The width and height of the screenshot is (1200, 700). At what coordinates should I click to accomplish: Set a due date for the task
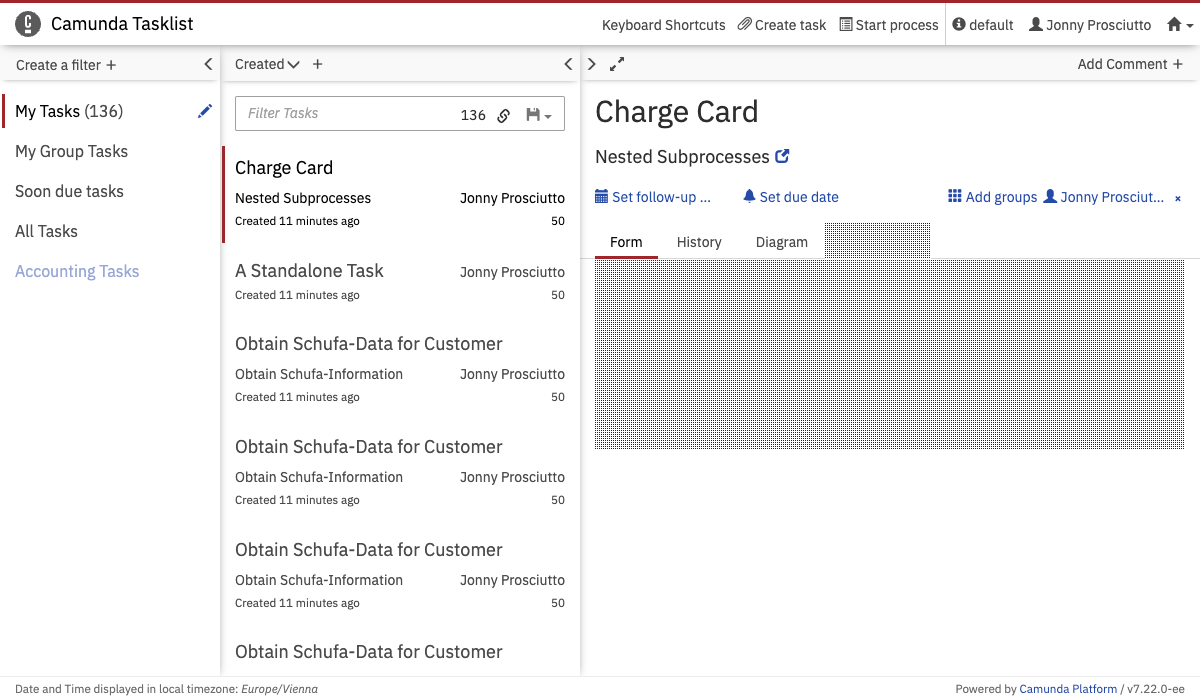(x=791, y=197)
